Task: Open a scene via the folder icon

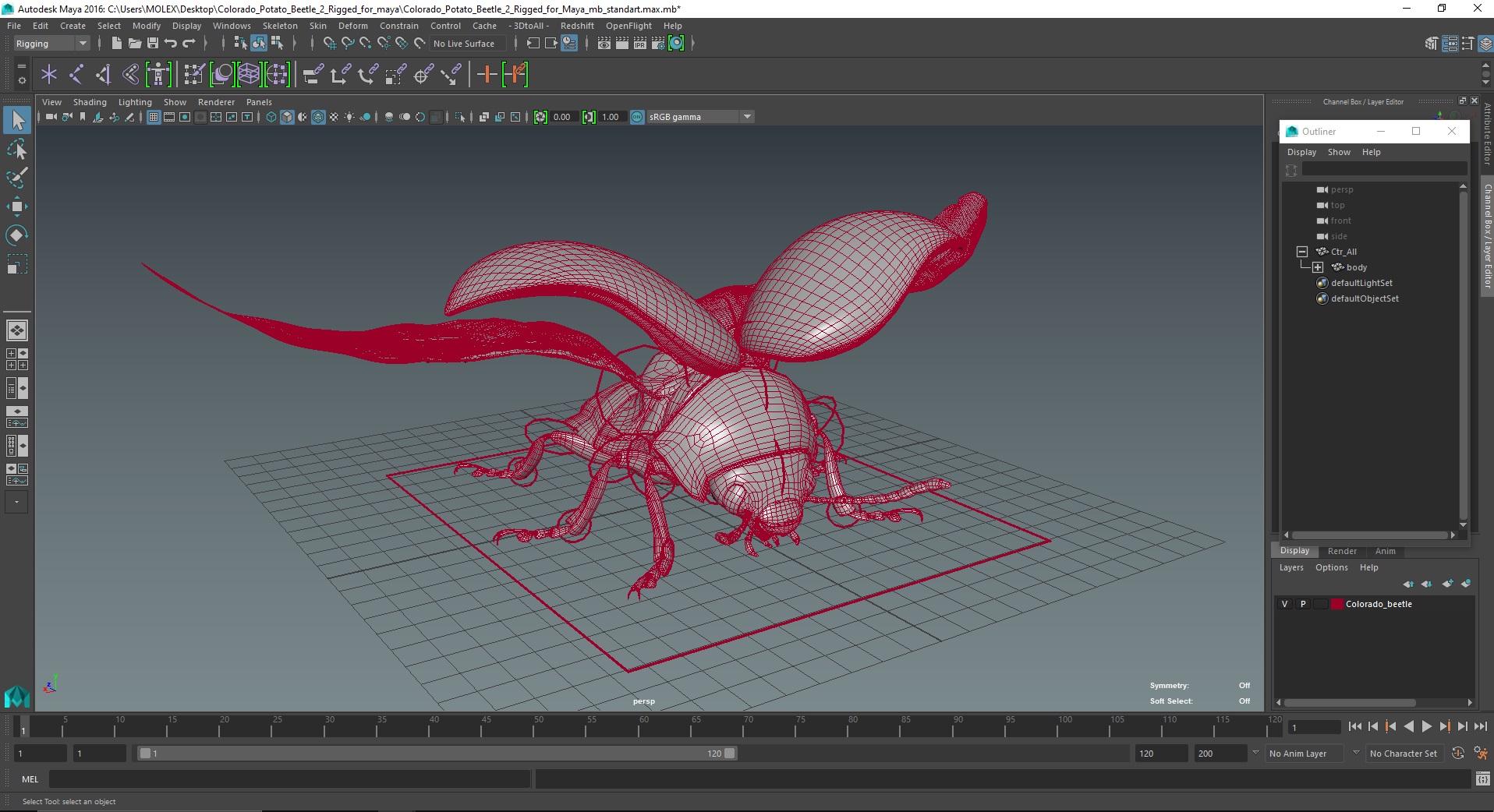Action: (134, 44)
